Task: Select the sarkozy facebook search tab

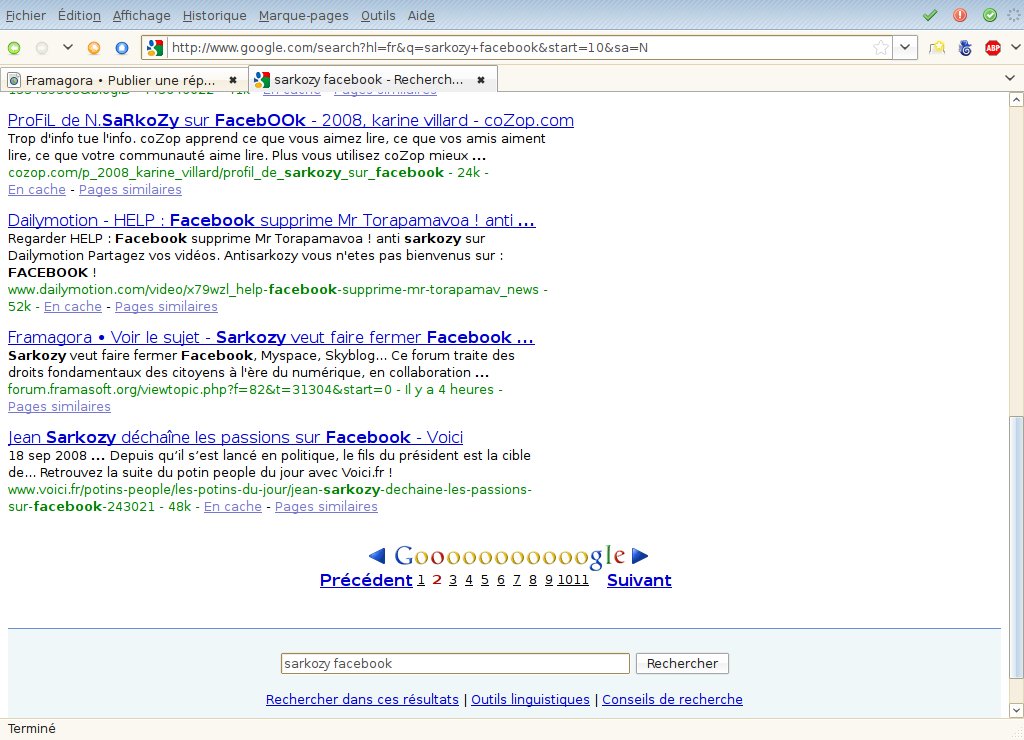Action: 373,80
